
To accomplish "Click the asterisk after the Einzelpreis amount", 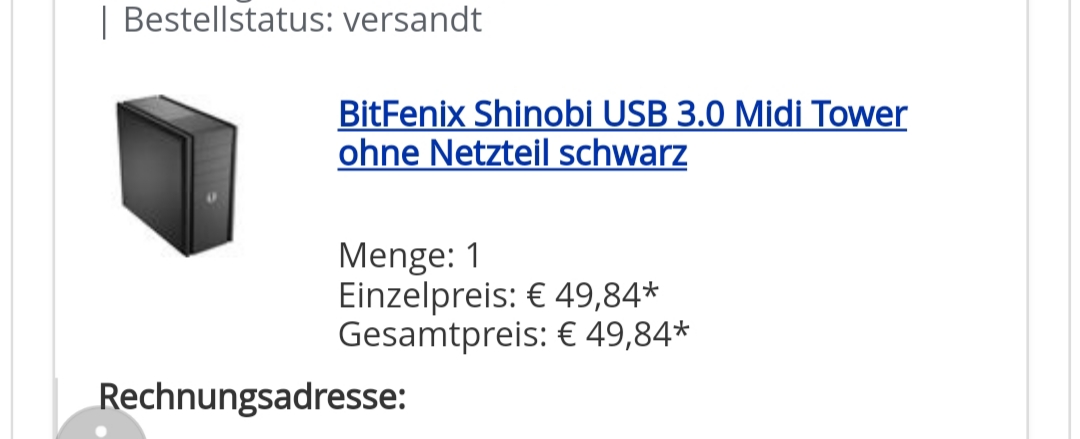I will pos(650,290).
